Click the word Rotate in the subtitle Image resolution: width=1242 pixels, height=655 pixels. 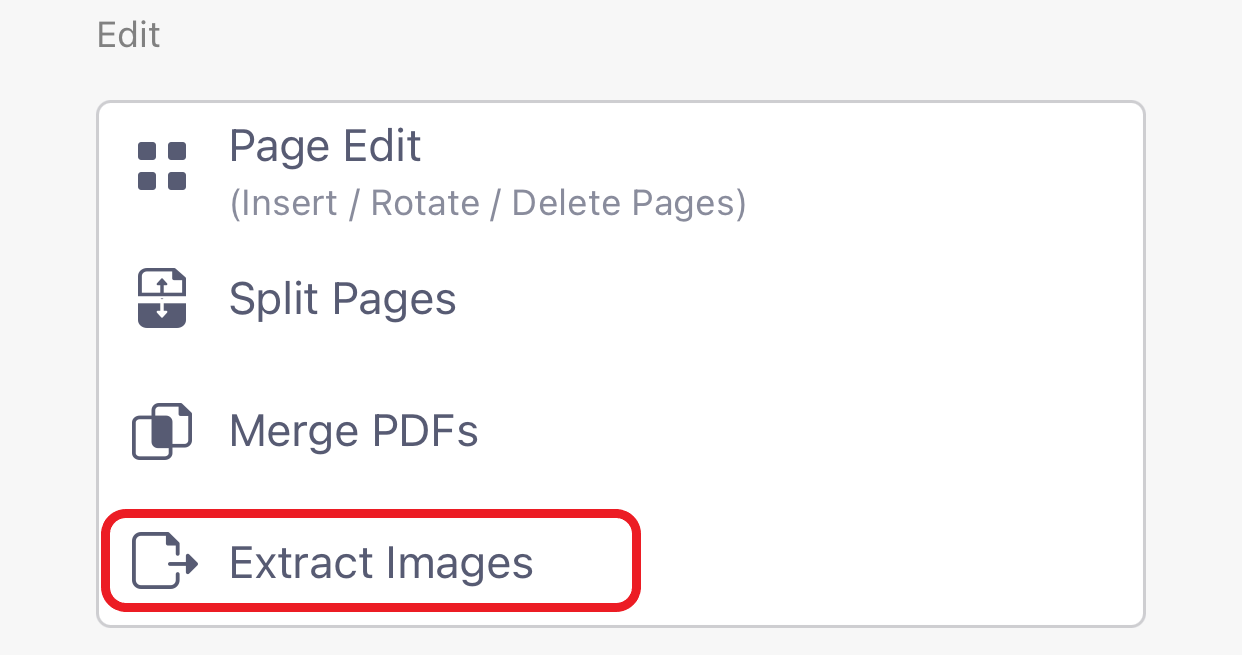pyautogui.click(x=425, y=204)
